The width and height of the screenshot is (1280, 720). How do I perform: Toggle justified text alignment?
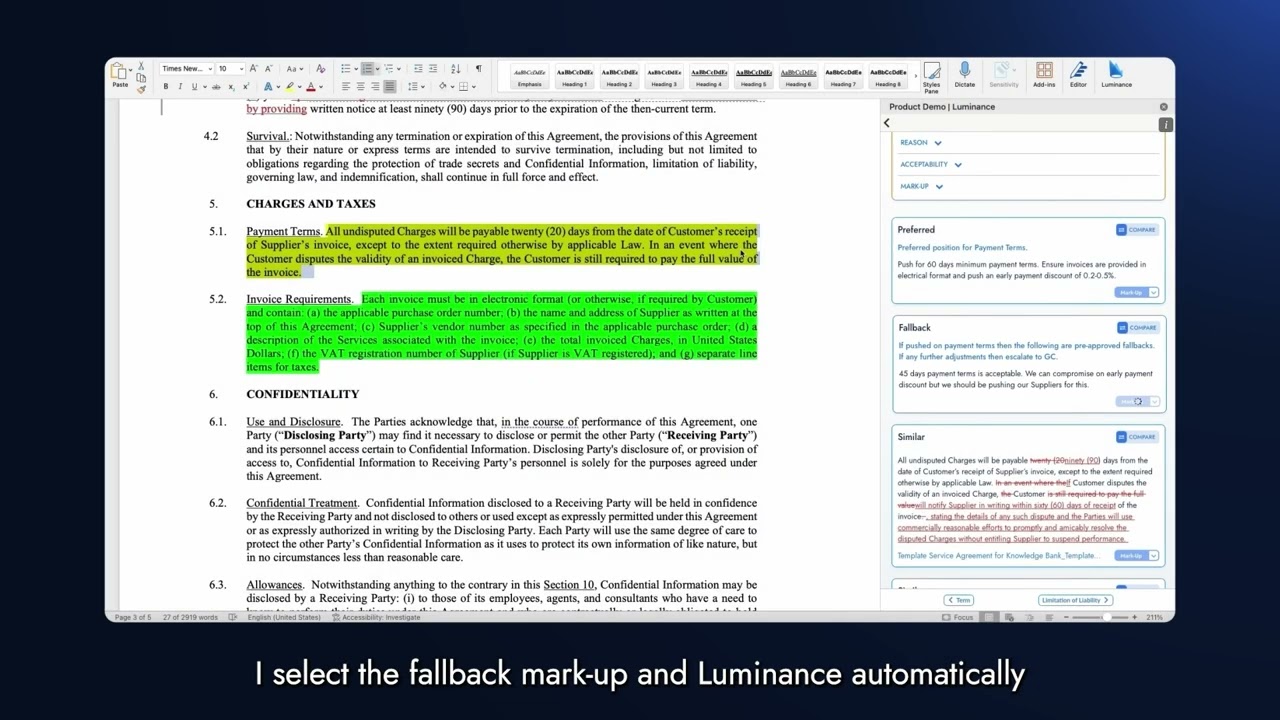tap(390, 87)
